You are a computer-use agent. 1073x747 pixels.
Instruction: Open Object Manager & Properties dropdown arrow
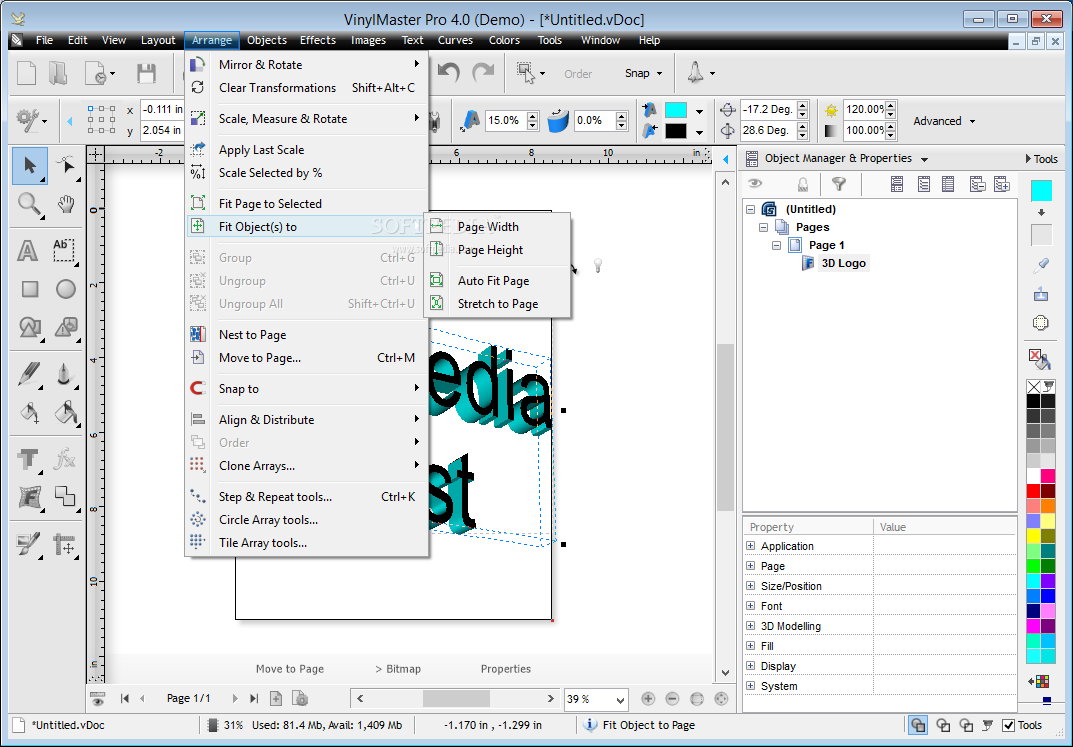[x=924, y=159]
